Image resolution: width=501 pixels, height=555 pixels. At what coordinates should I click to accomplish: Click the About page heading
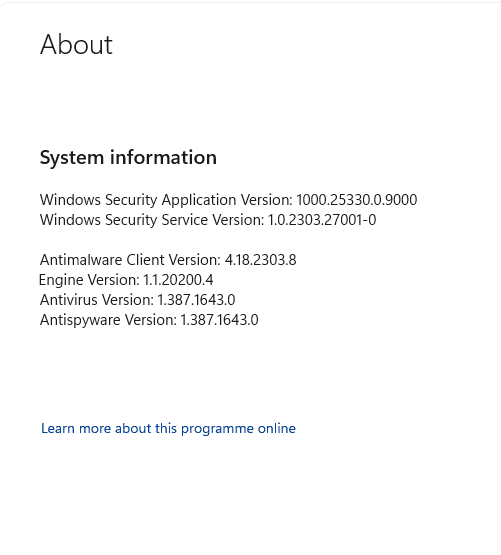click(x=76, y=45)
